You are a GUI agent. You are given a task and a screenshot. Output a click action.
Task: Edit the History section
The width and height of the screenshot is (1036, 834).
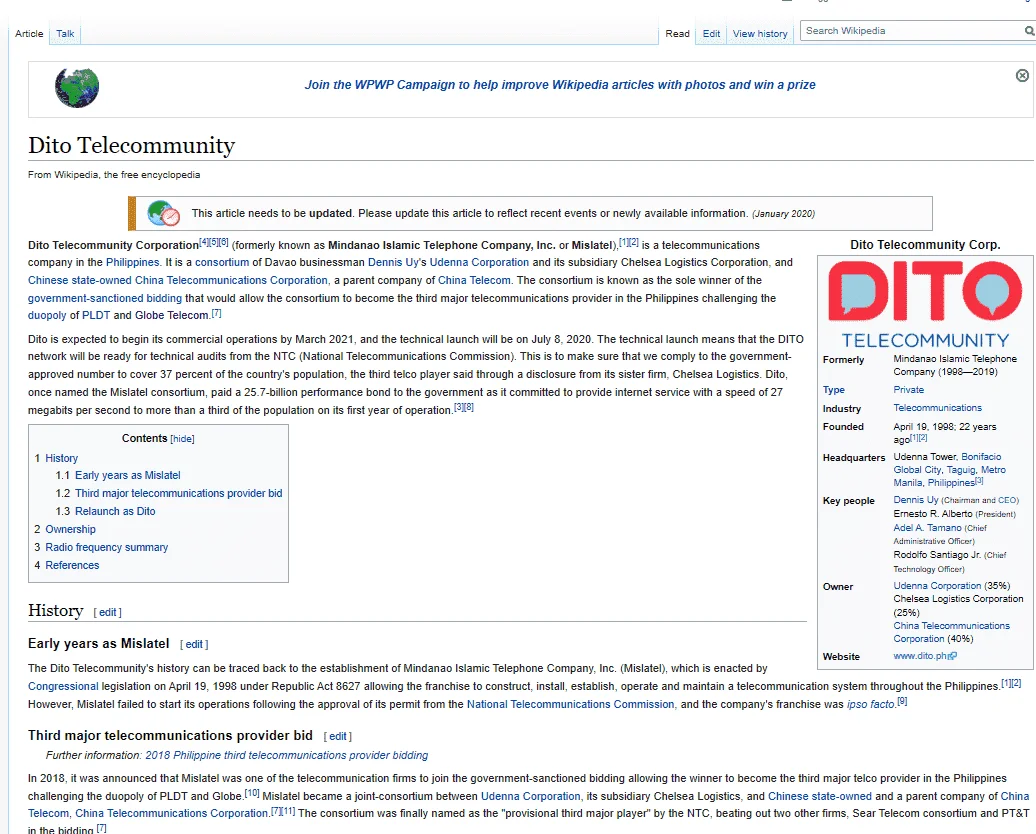coord(108,613)
